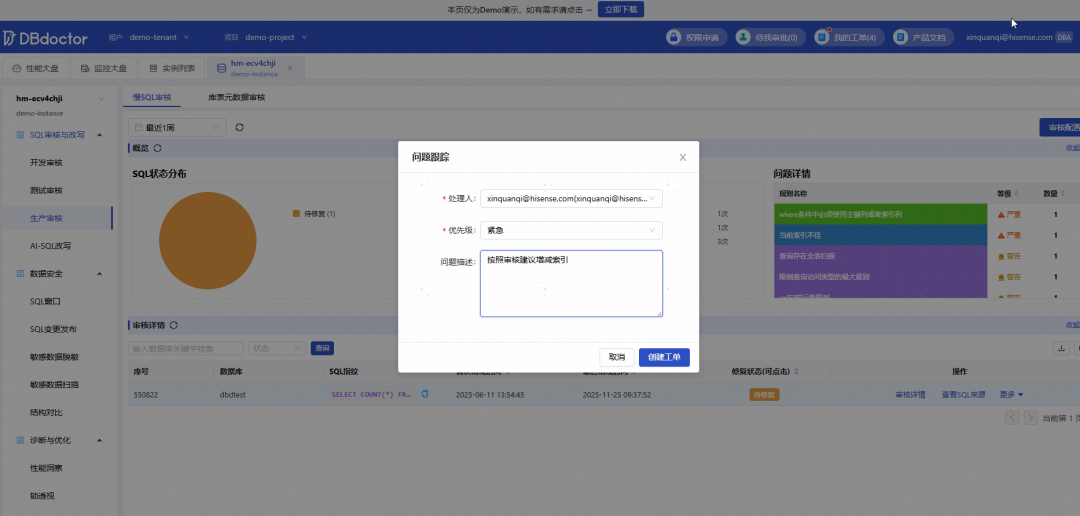This screenshot has height=516, width=1080.
Task: Open the 优先级 dropdown showing 紧急
Action: 571,230
